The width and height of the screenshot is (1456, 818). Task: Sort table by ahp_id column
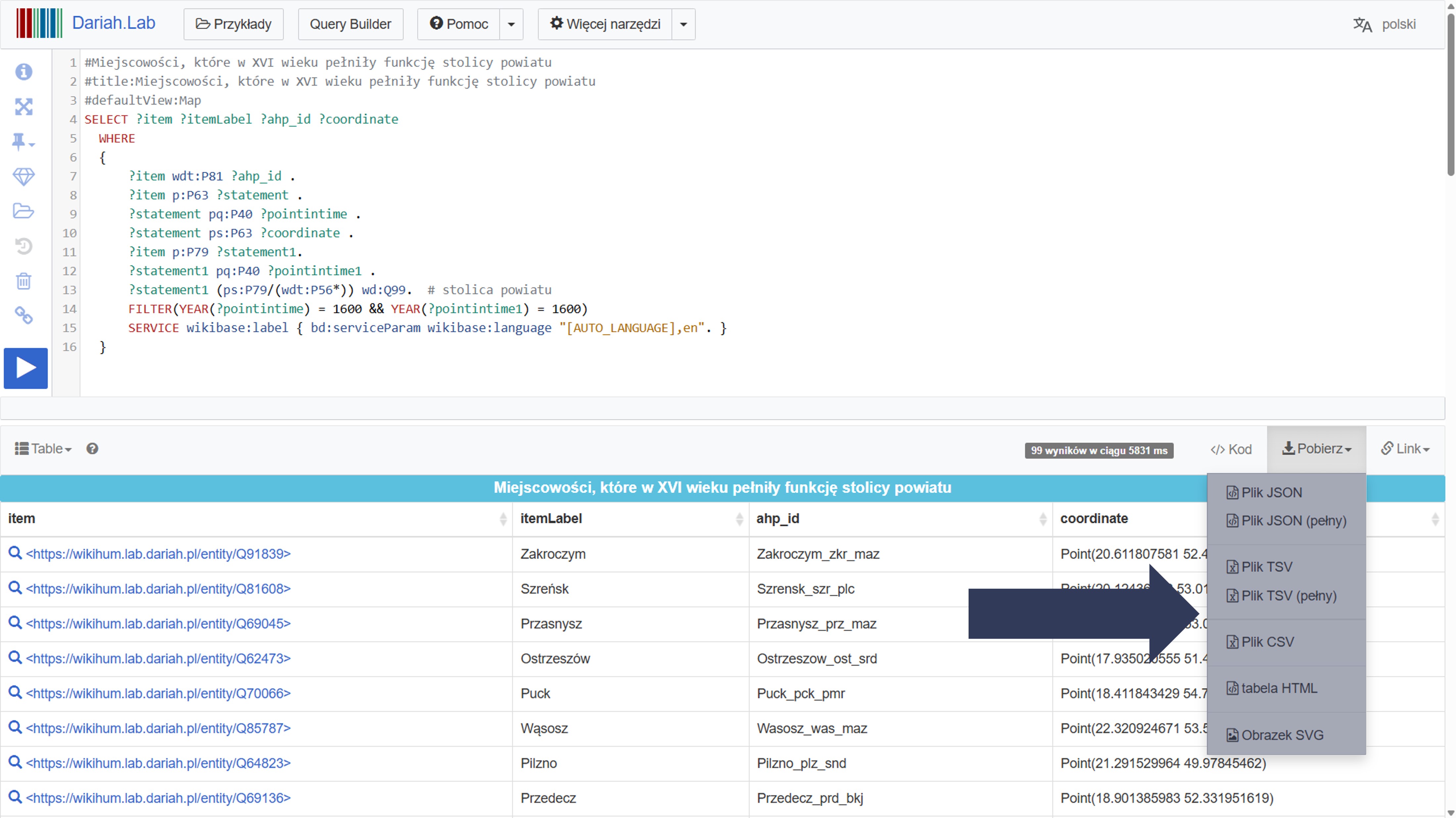1042,519
